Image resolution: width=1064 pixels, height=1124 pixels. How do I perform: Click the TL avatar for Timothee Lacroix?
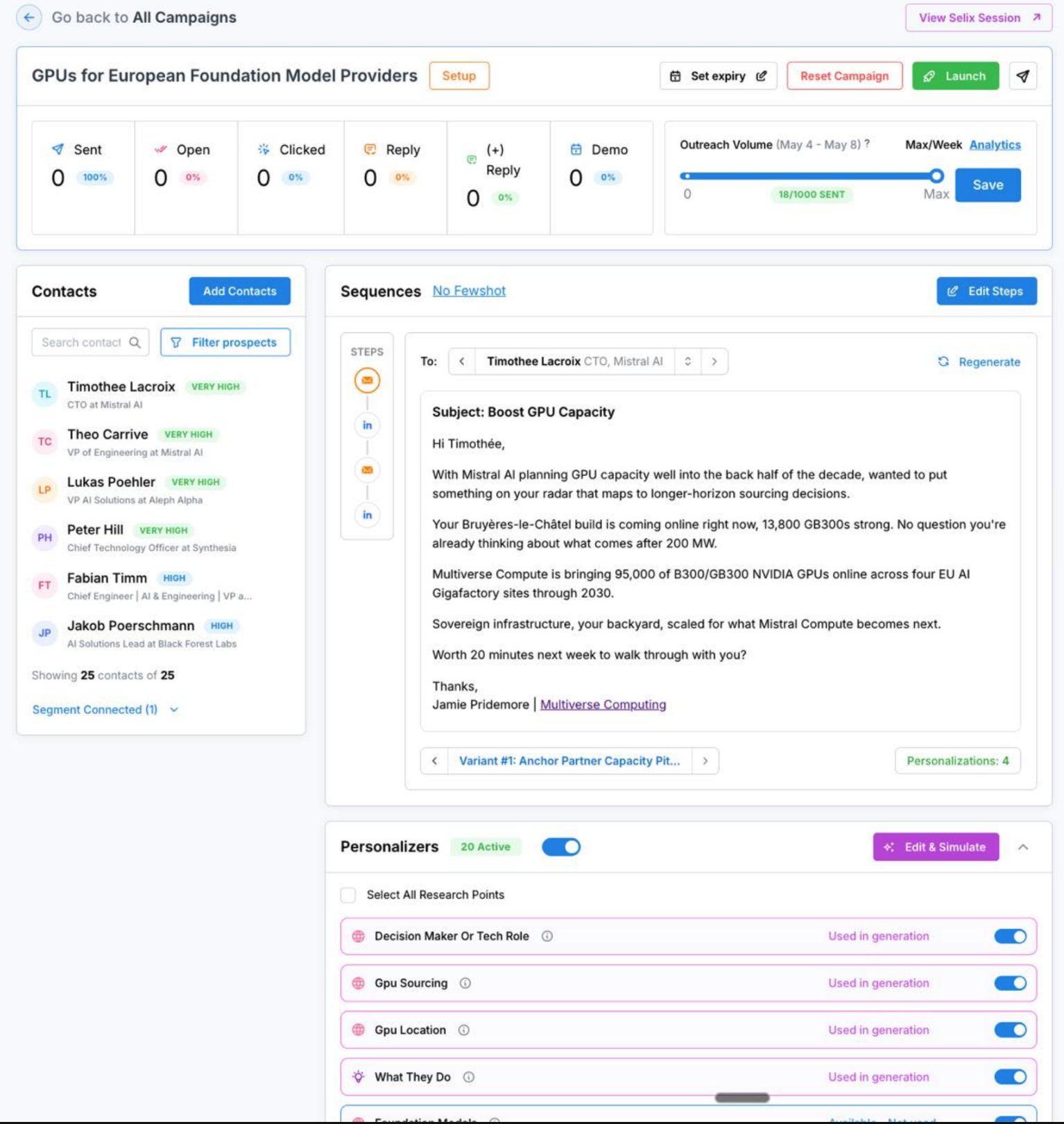[x=44, y=394]
